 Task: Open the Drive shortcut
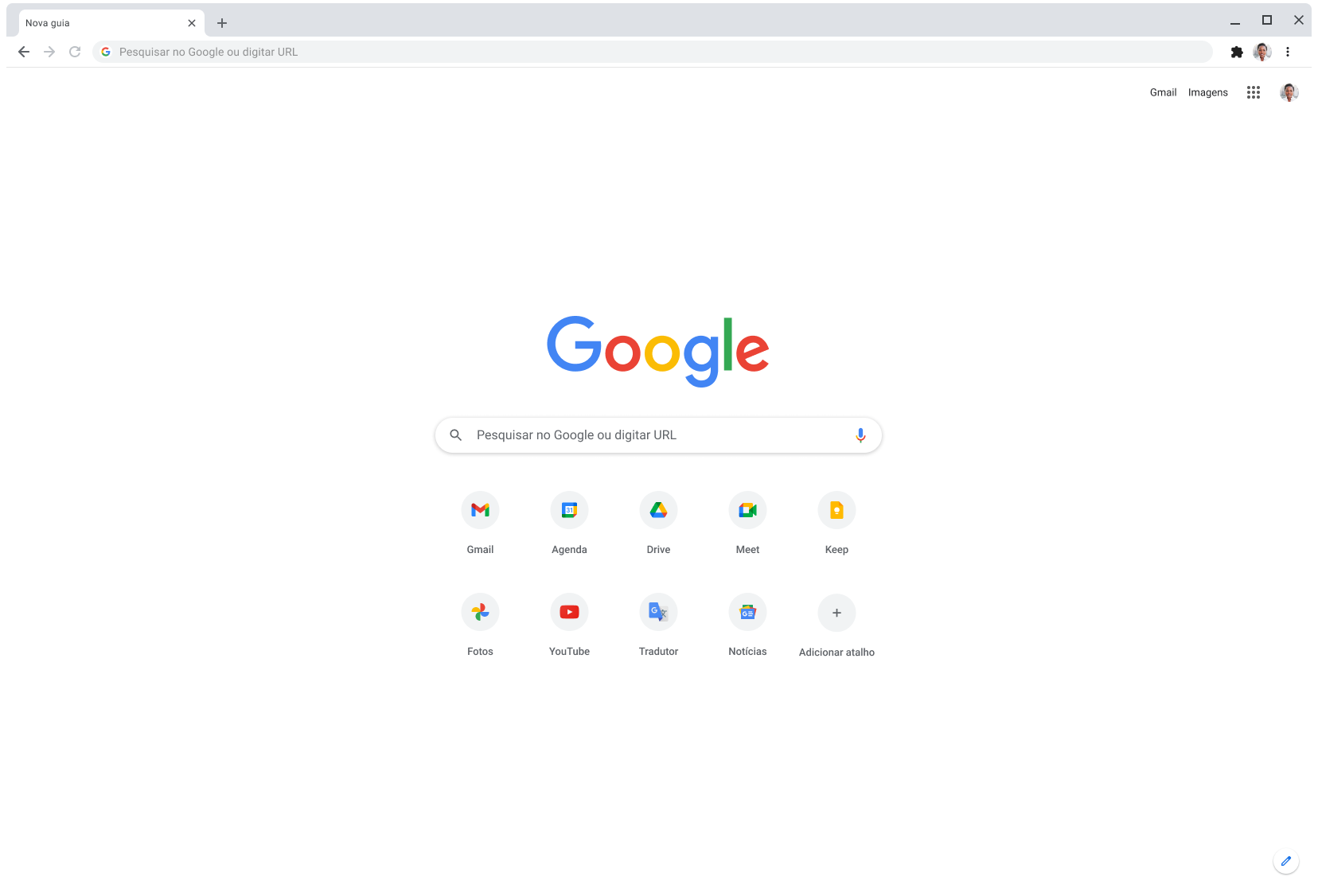658,510
